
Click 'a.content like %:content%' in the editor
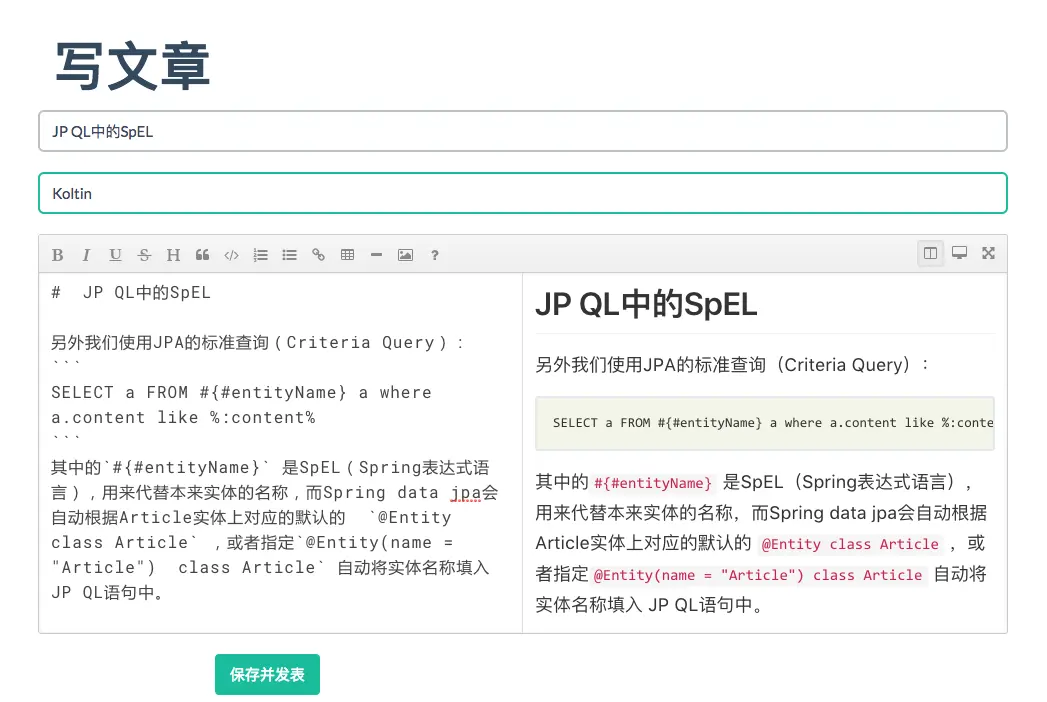[183, 417]
